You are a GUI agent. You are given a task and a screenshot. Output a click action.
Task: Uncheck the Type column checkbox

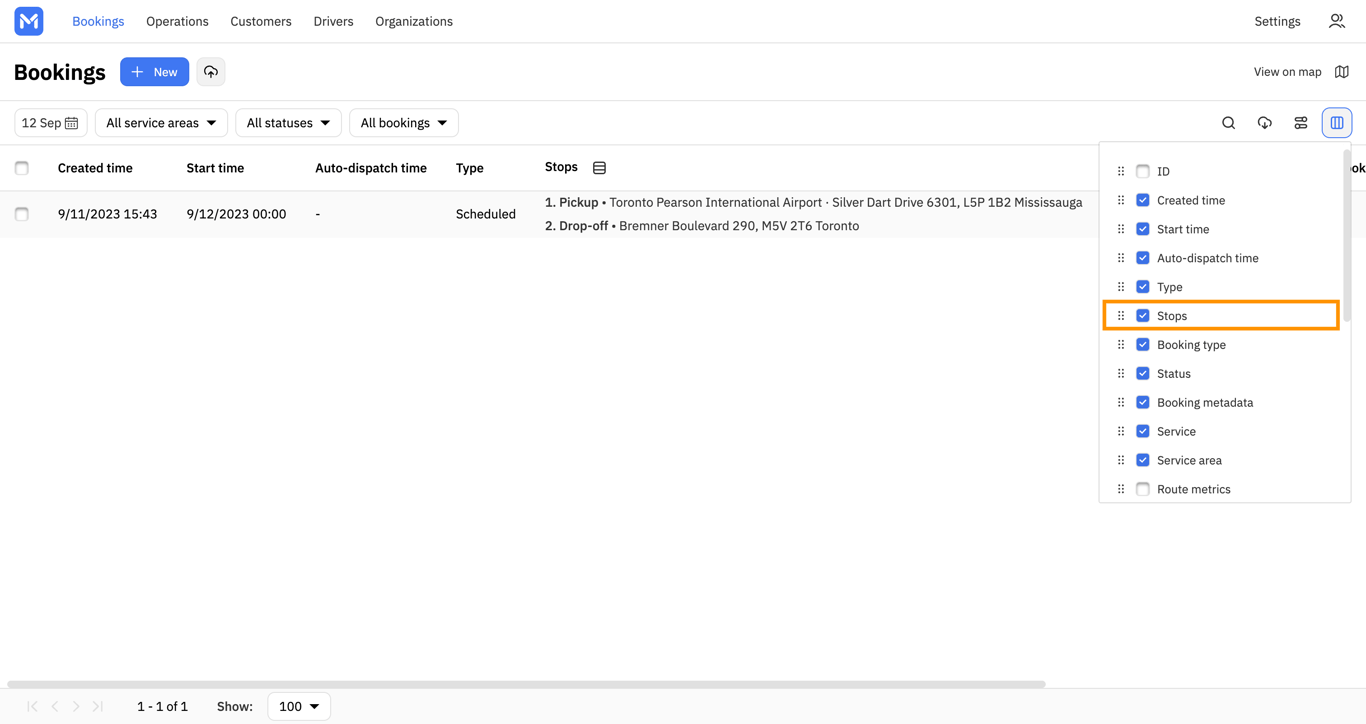(1143, 287)
